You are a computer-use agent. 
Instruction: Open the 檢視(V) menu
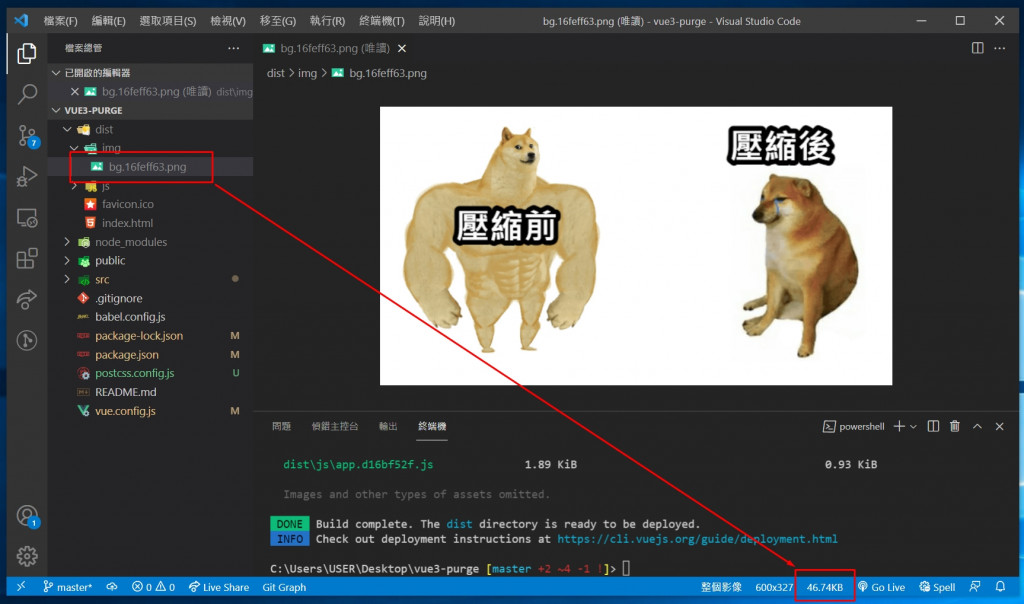228,21
